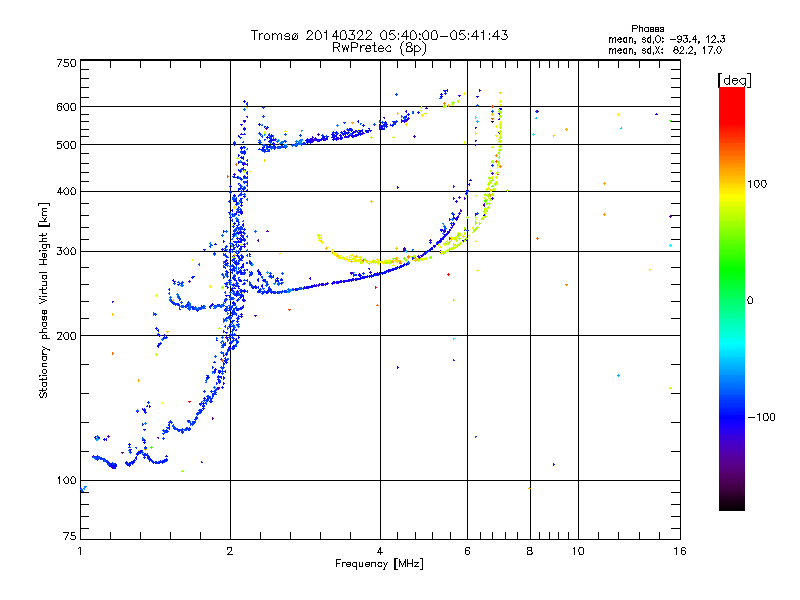Select the "mean, sd,O: -93.4, 12.3" line
This screenshot has height=600, width=800.
coord(666,39)
